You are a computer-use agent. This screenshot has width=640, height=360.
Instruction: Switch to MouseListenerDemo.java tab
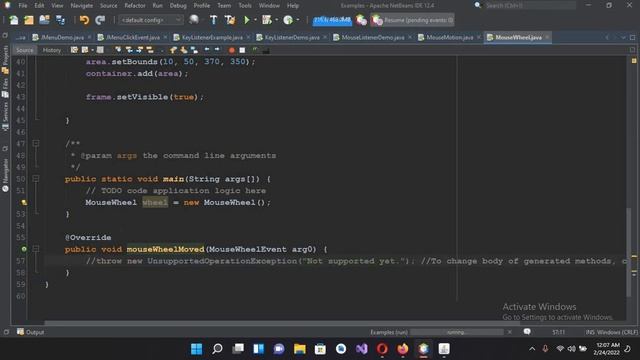coord(372,37)
